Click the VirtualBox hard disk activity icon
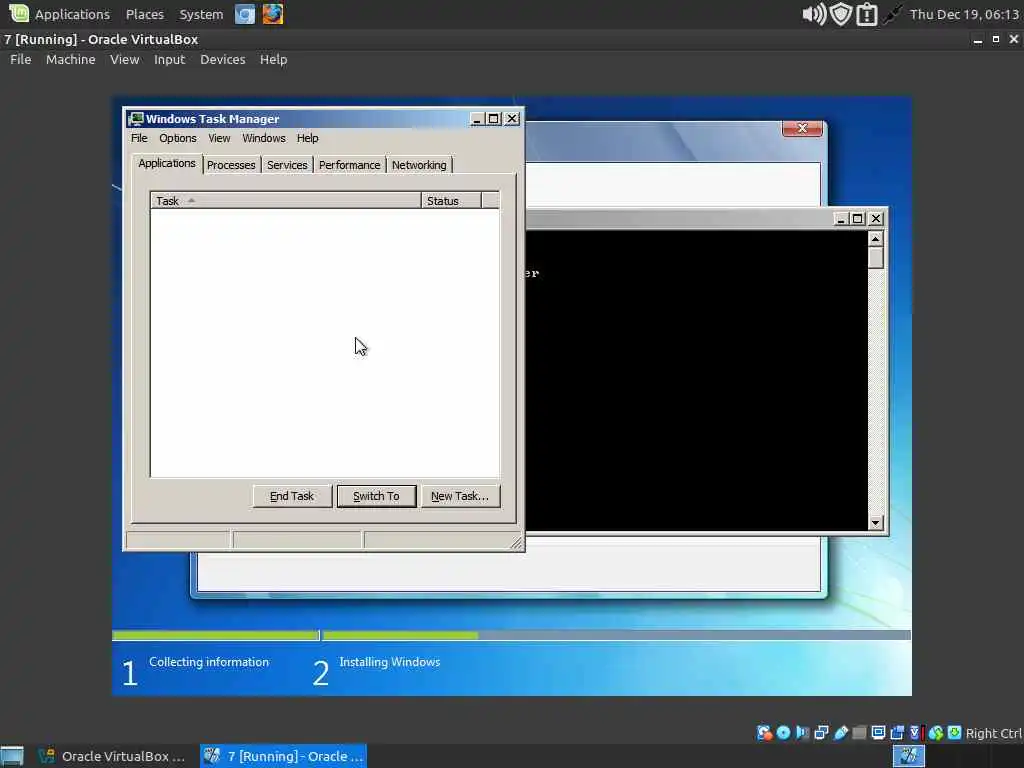The image size is (1024, 768). point(764,733)
